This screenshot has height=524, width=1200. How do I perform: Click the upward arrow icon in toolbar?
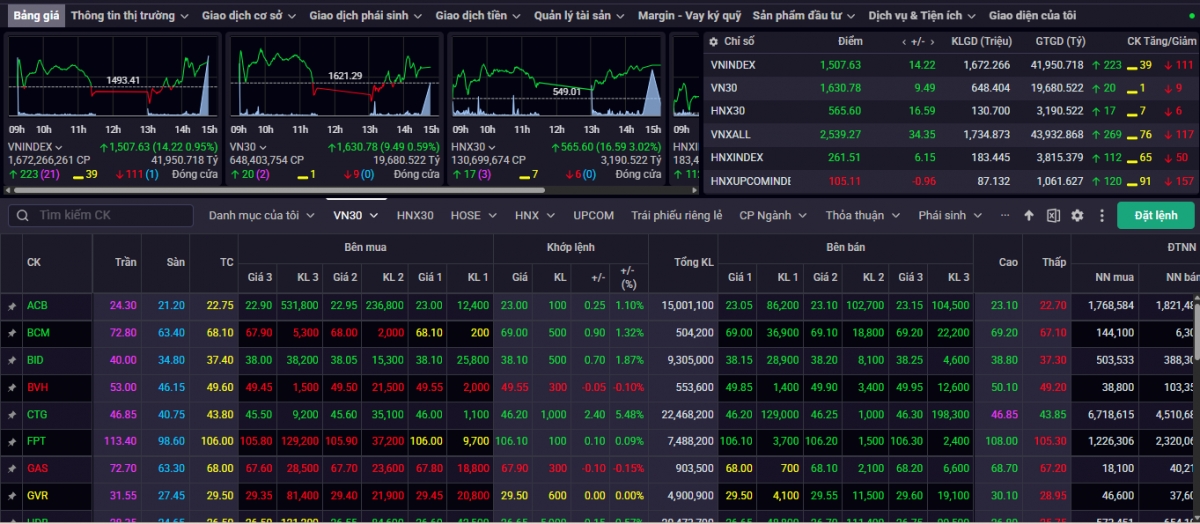click(1029, 215)
